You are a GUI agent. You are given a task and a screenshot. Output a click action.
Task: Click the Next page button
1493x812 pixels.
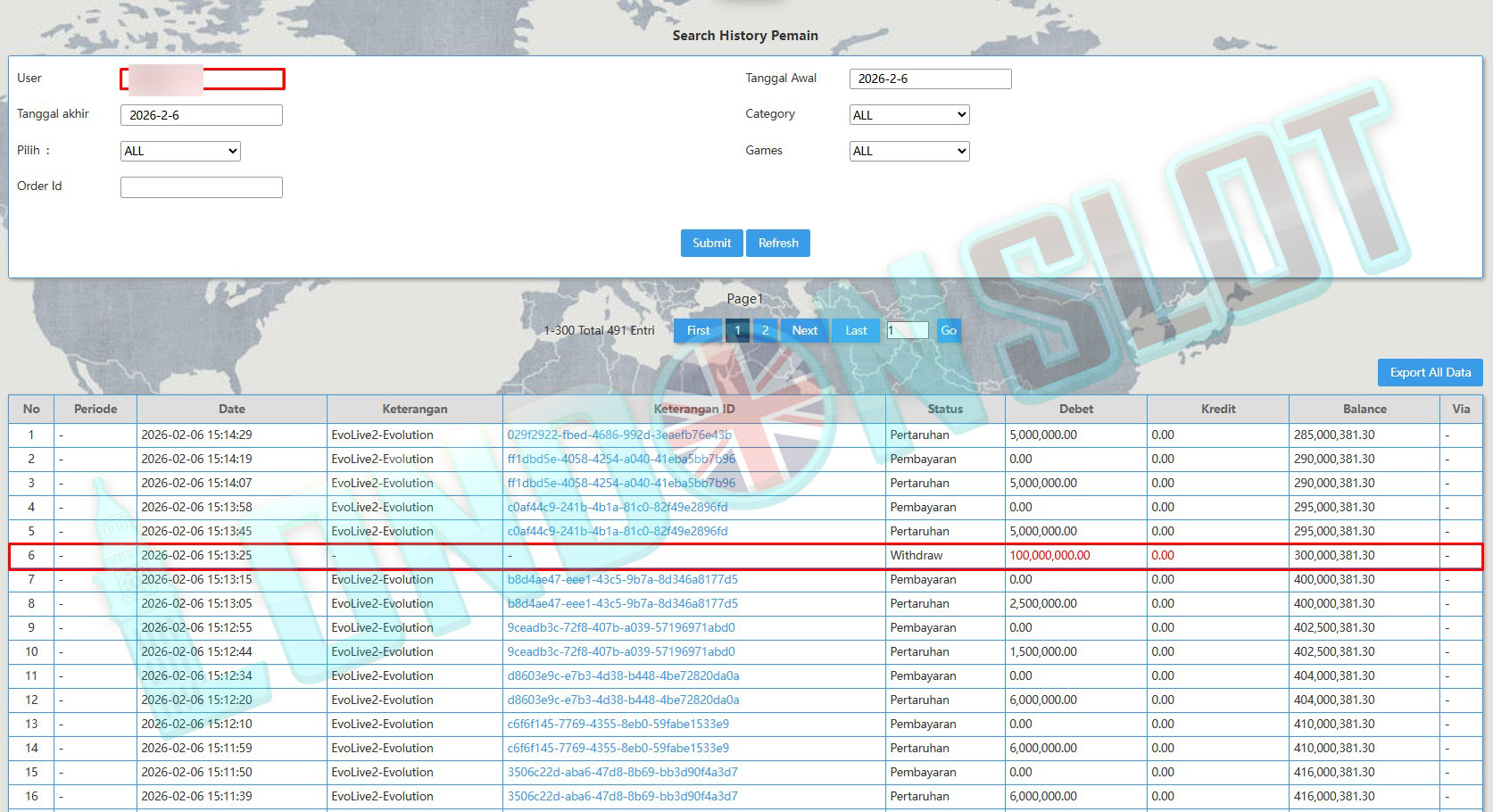804,331
